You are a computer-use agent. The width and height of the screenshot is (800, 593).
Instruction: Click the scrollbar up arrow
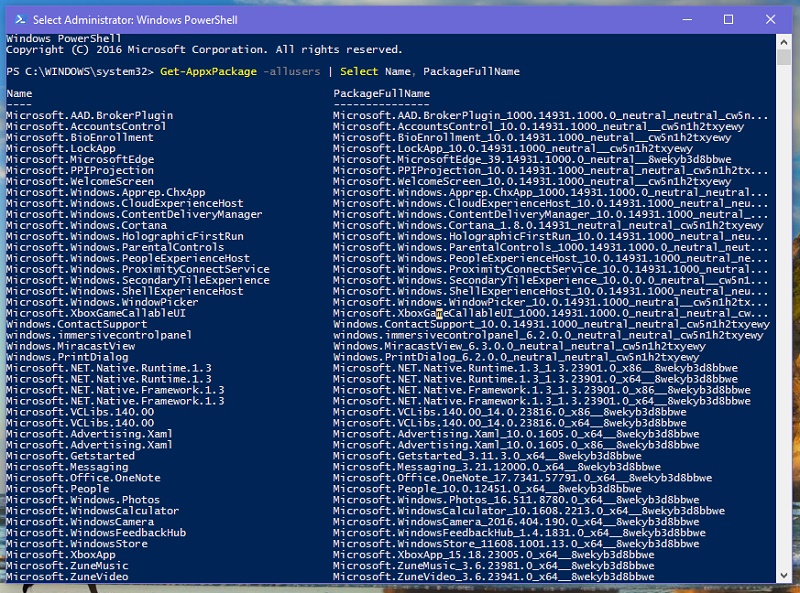pos(784,41)
